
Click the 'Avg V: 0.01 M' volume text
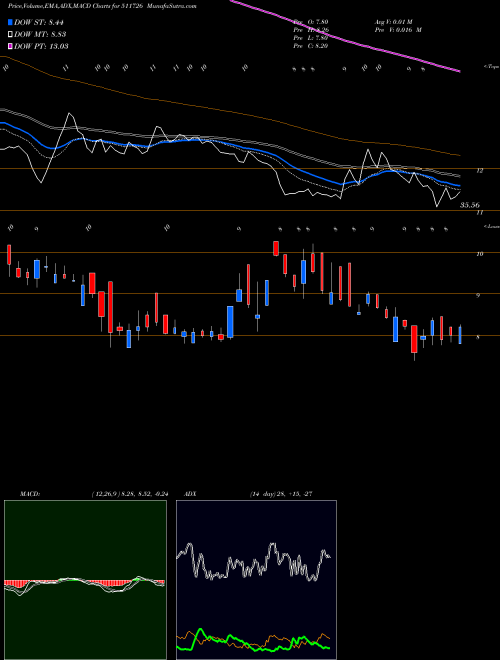394,22
